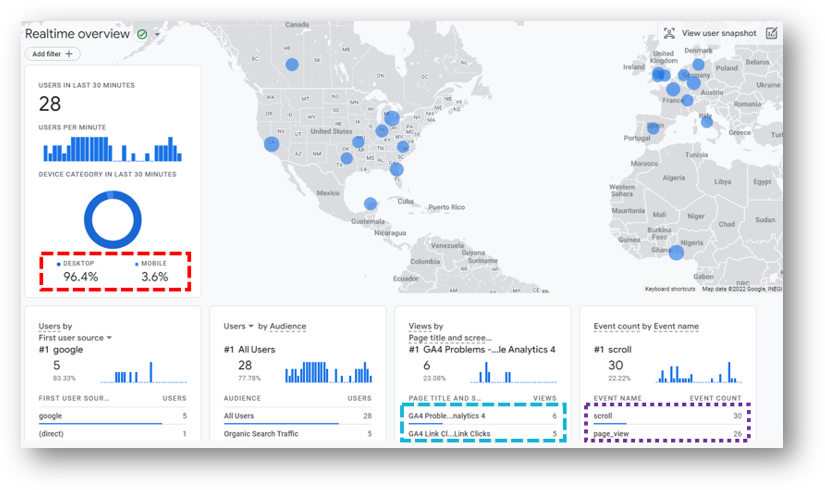Click the Event name dimension link
The image size is (825, 490).
tap(676, 326)
